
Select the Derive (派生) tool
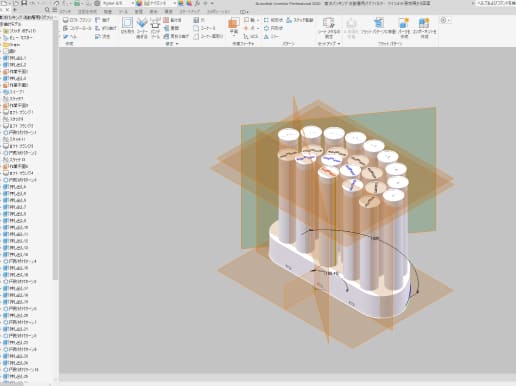102,36
